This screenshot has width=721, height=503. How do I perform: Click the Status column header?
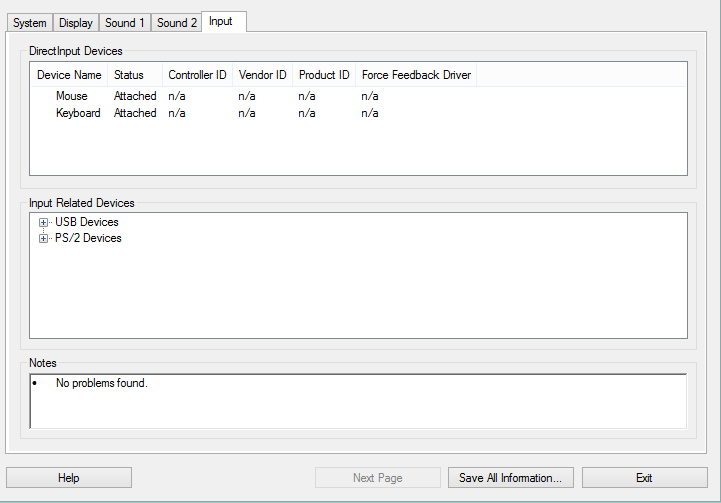tap(135, 75)
